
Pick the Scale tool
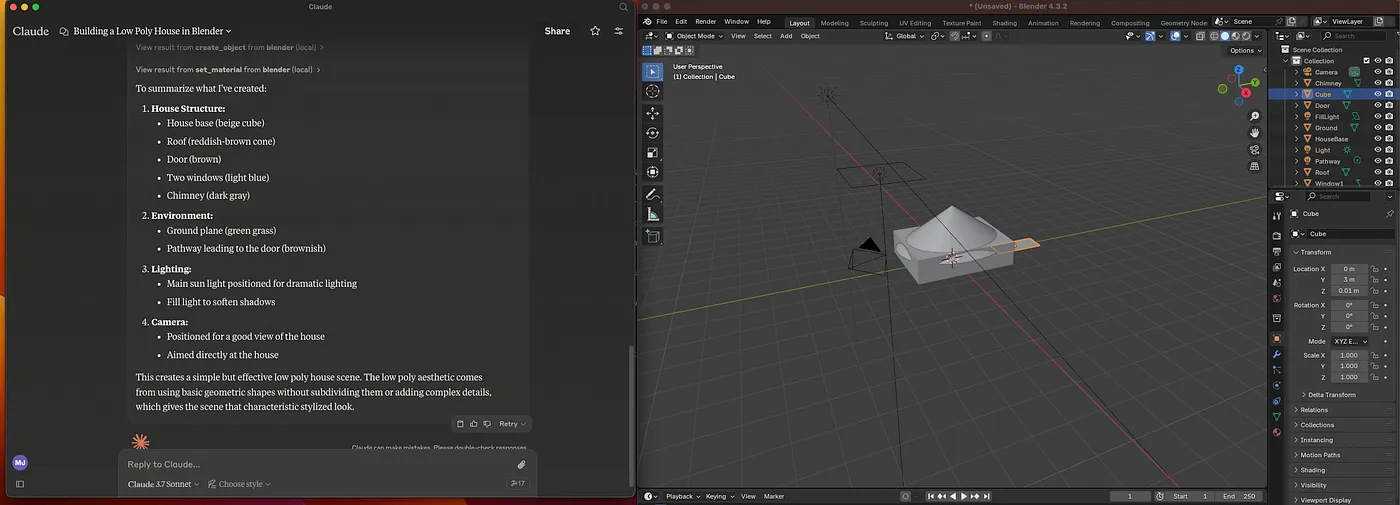coord(652,153)
